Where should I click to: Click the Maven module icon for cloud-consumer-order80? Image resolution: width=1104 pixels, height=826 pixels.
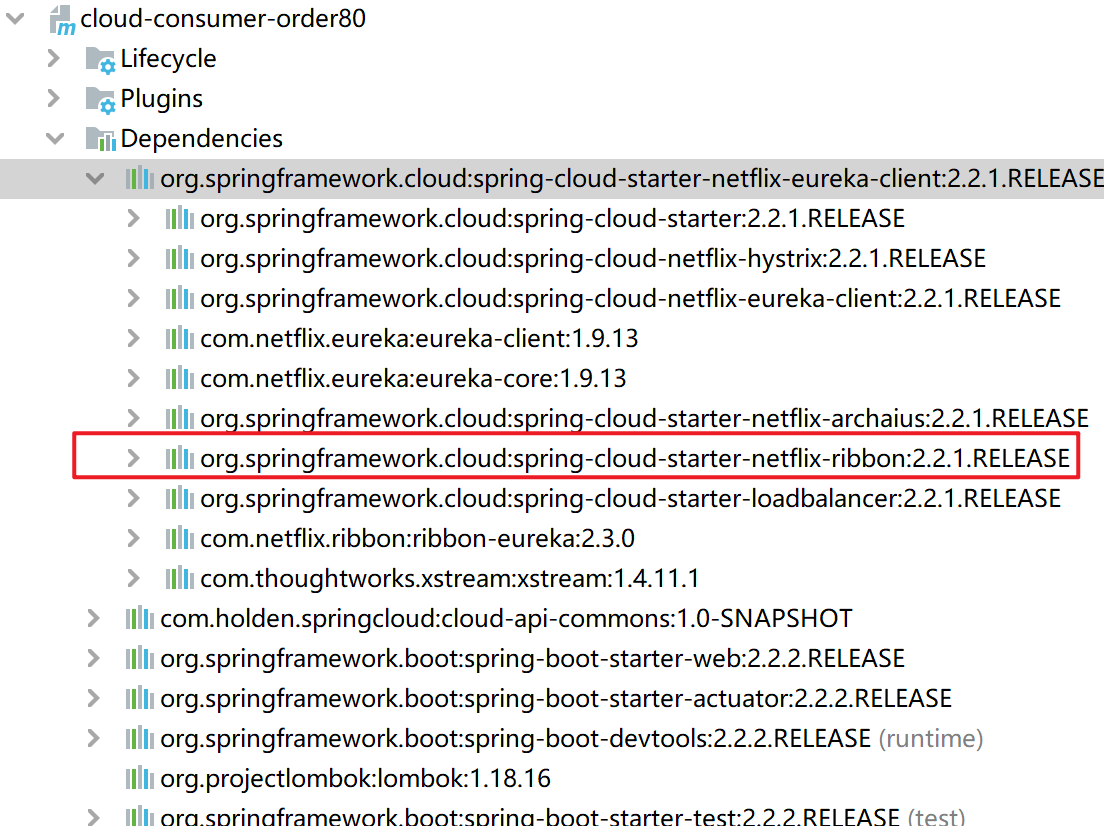[x=62, y=19]
